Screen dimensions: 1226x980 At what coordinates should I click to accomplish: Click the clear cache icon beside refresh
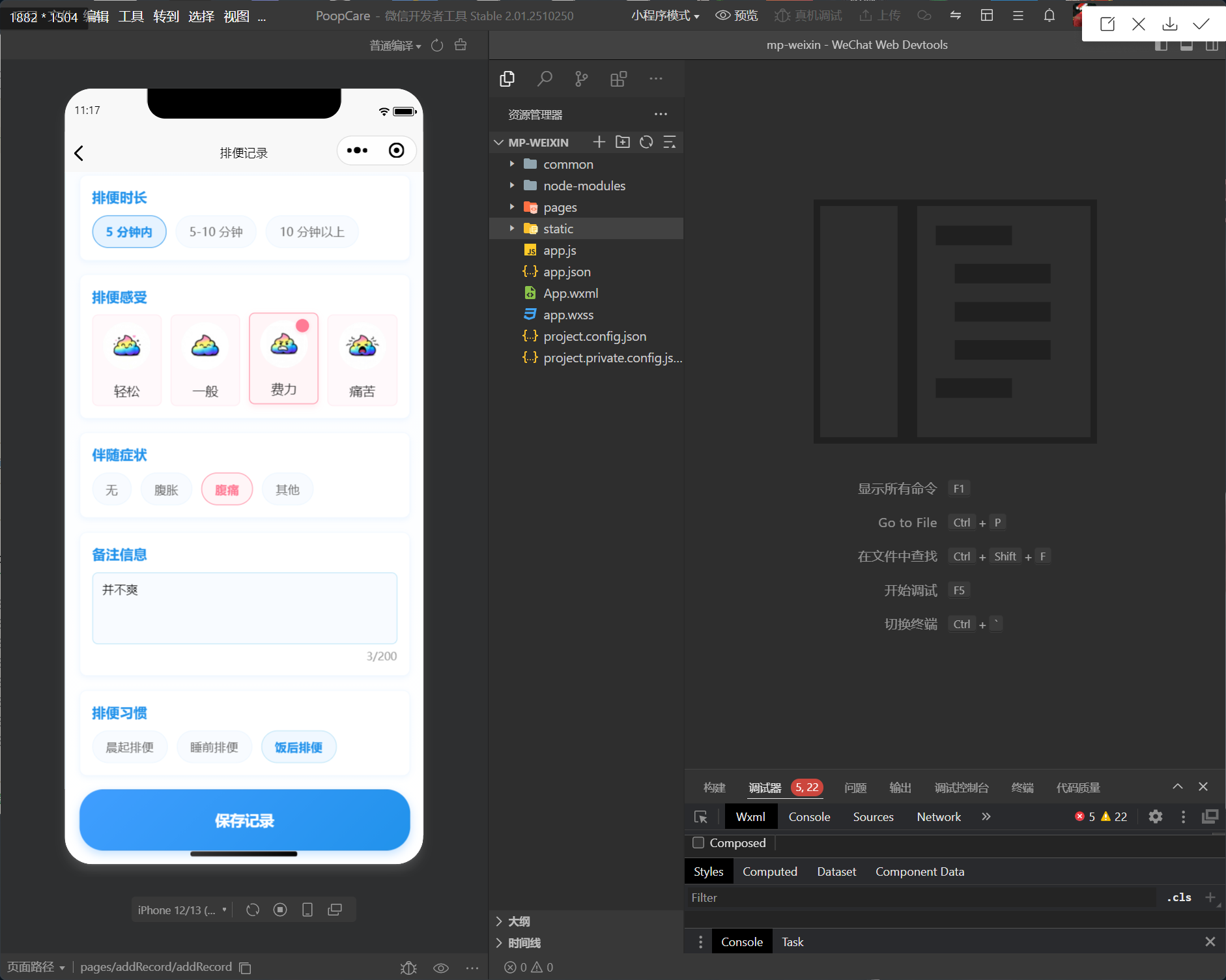[461, 45]
